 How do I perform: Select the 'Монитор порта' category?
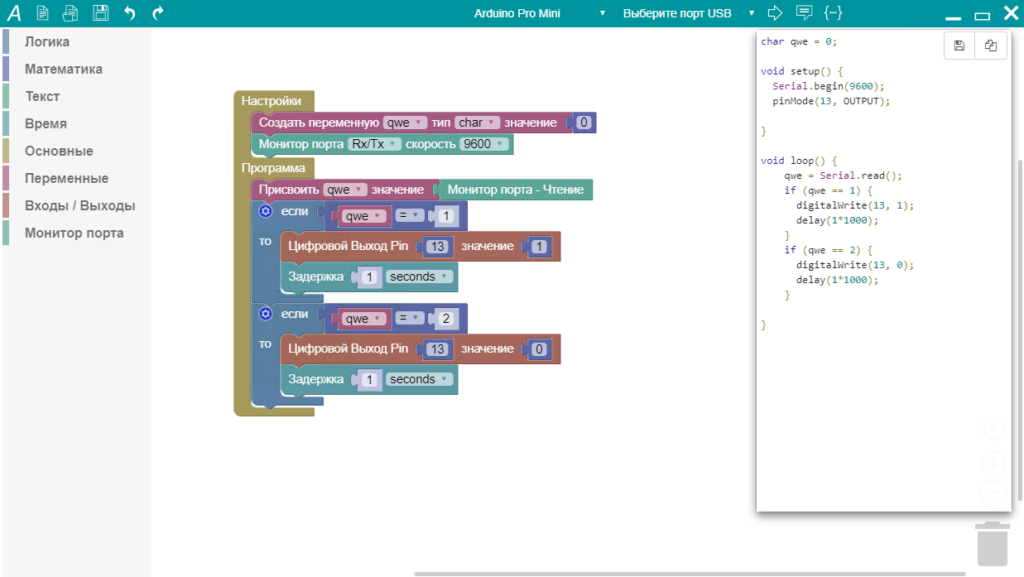click(x=74, y=233)
